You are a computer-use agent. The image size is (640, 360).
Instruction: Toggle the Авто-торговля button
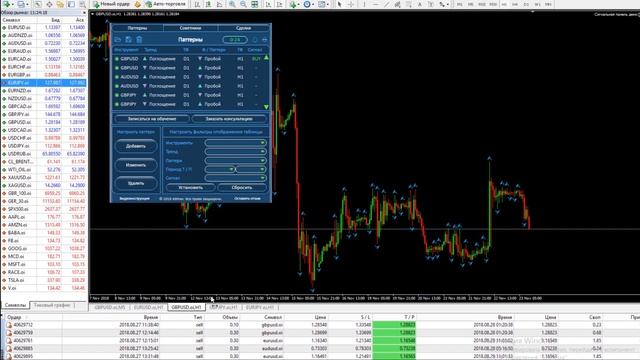click(x=165, y=4)
